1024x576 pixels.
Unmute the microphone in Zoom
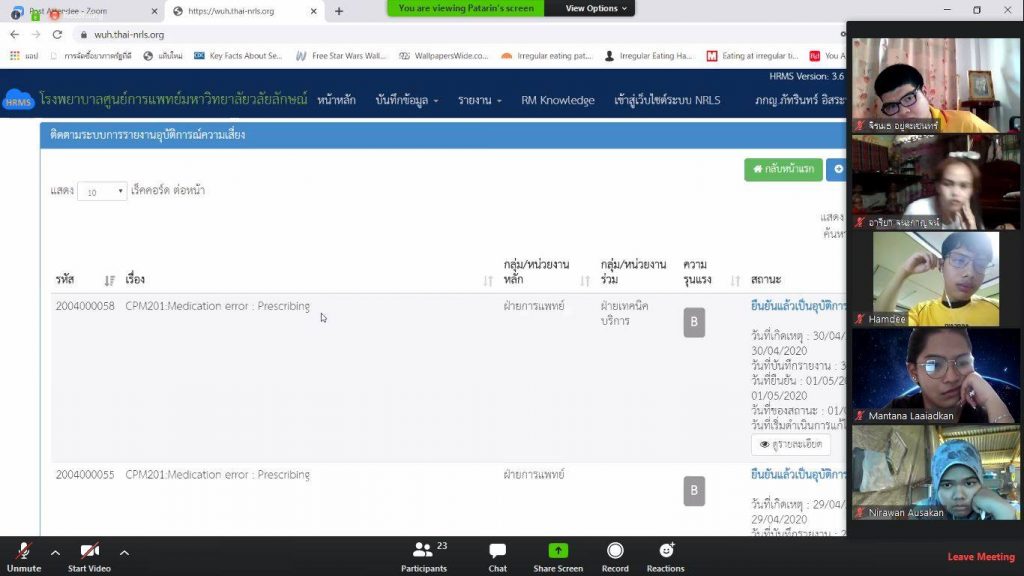click(23, 551)
